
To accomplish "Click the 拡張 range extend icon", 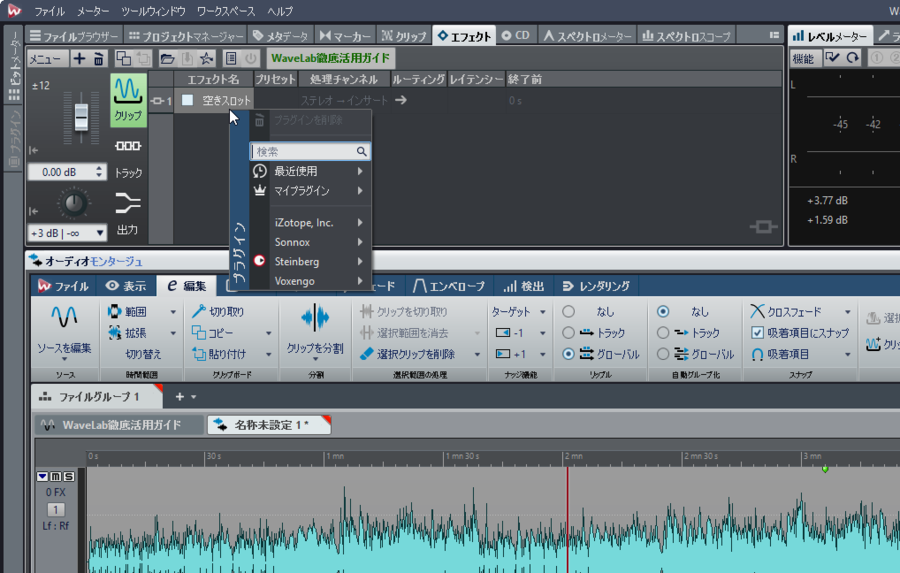I will point(115,332).
